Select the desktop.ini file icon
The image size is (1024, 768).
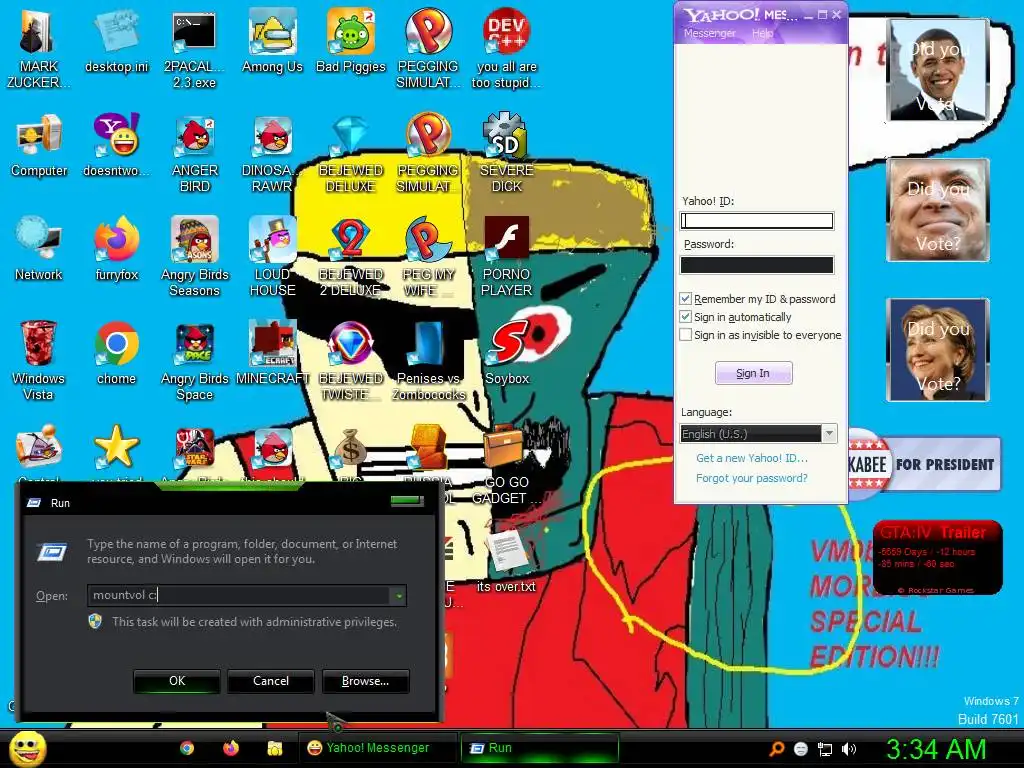point(117,42)
